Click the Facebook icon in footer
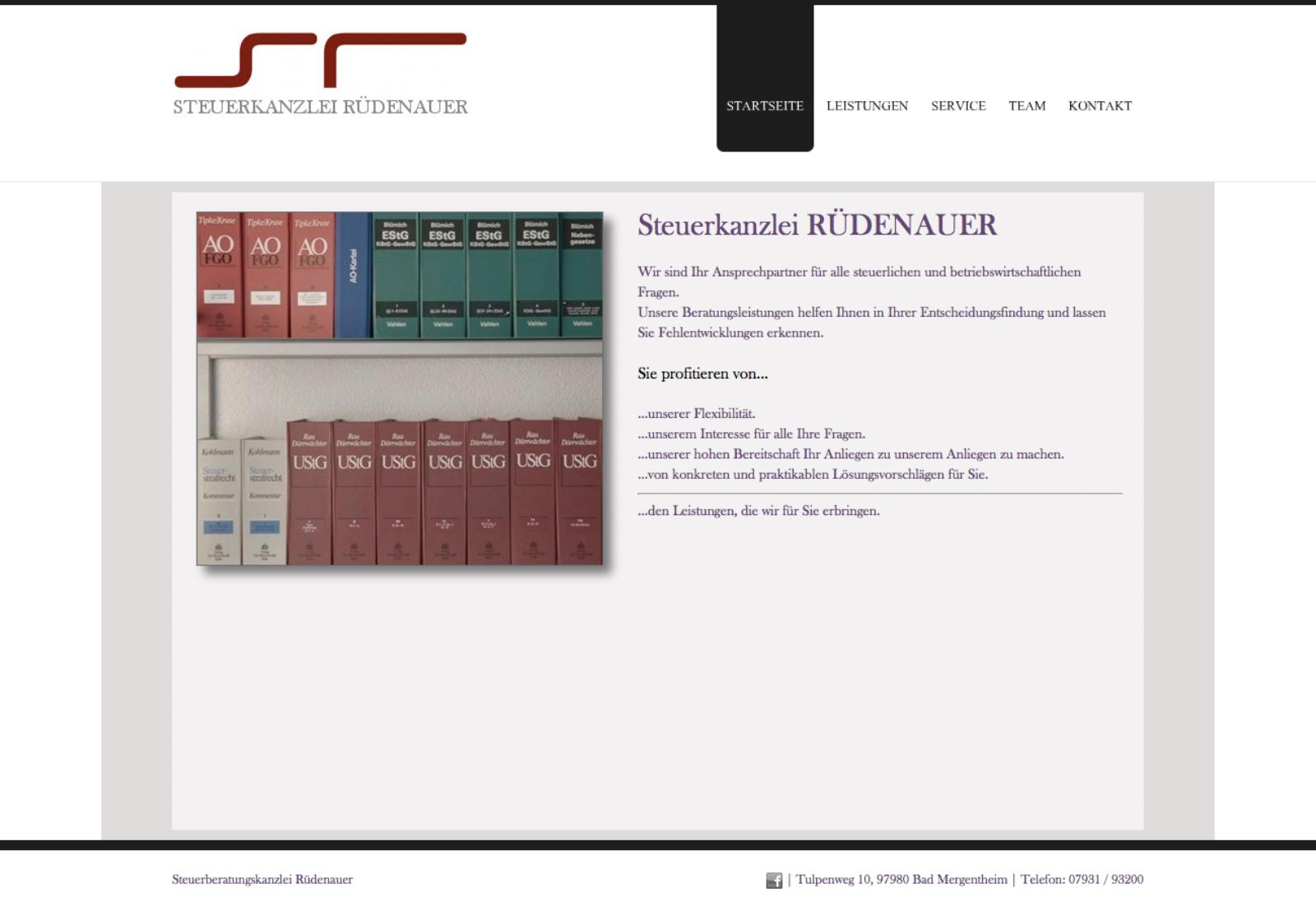 (774, 881)
